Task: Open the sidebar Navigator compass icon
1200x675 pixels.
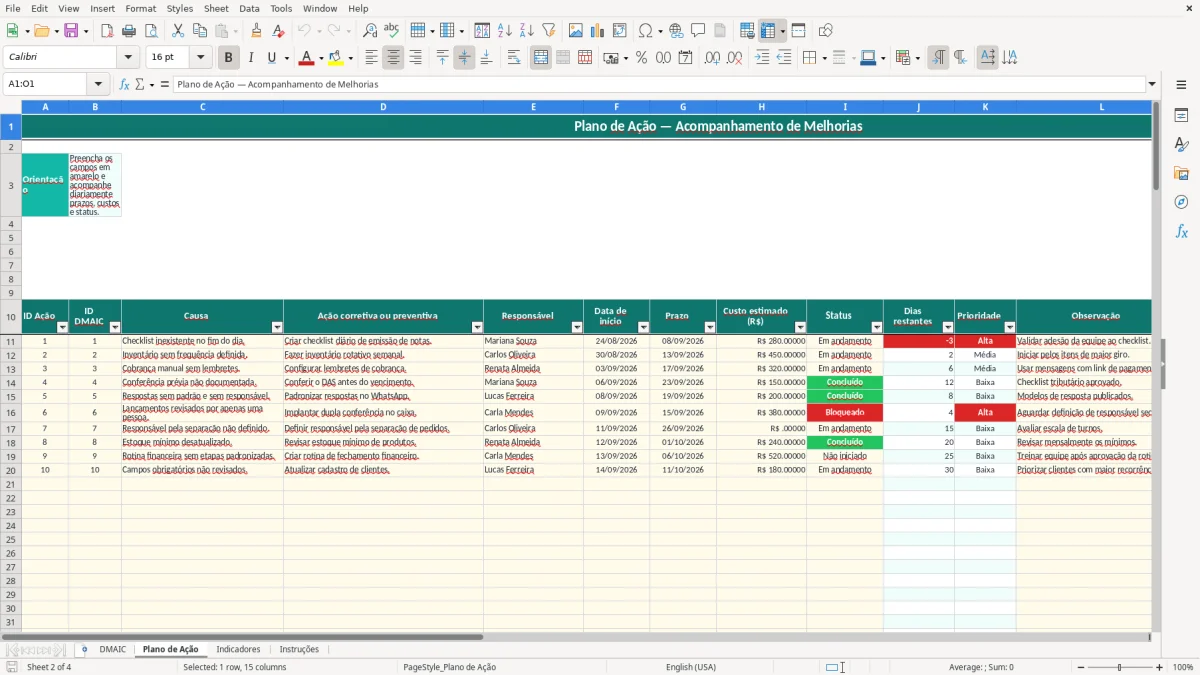Action: coord(1181,202)
